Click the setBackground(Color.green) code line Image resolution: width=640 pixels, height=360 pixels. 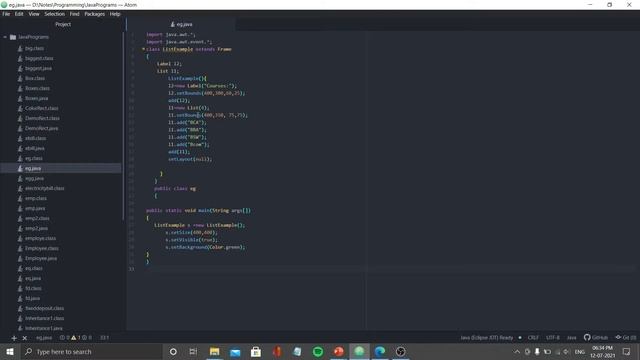(x=205, y=247)
